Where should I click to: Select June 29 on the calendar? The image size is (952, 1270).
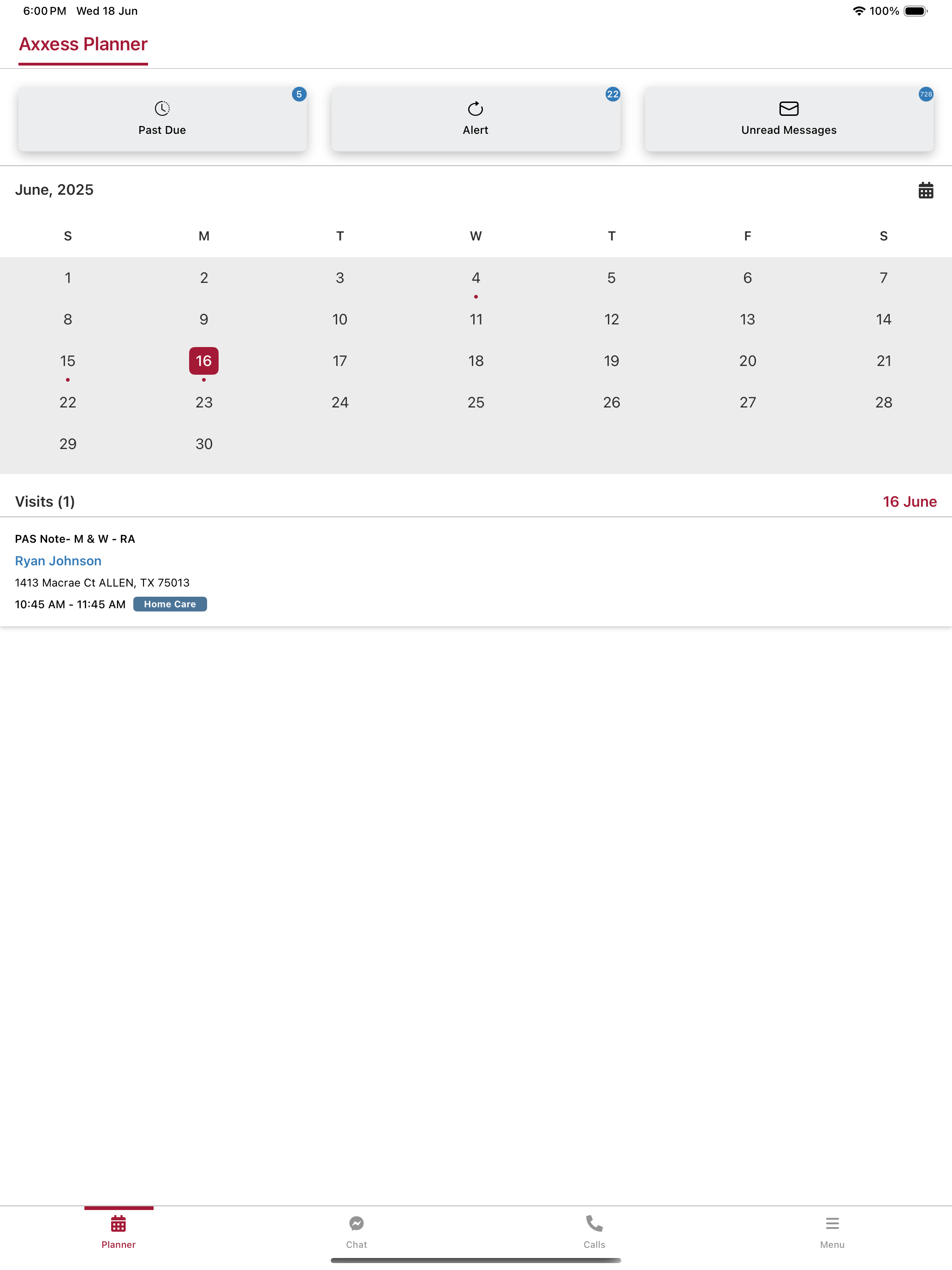click(x=68, y=444)
